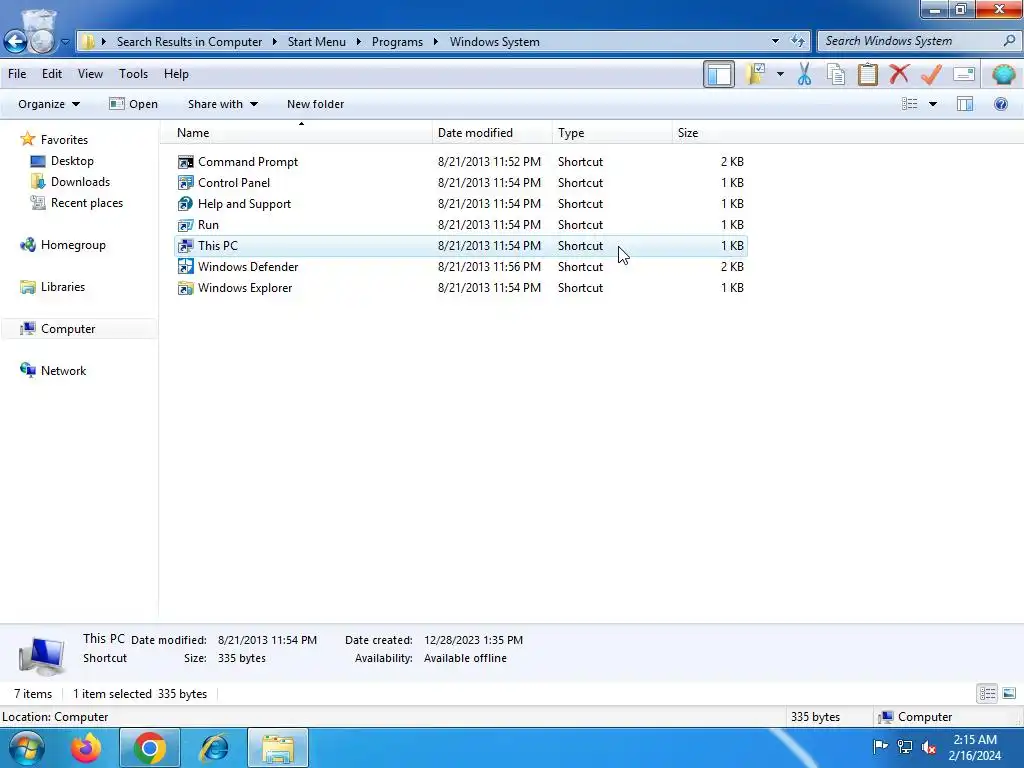Open Downloads in the navigation pane

tap(80, 182)
